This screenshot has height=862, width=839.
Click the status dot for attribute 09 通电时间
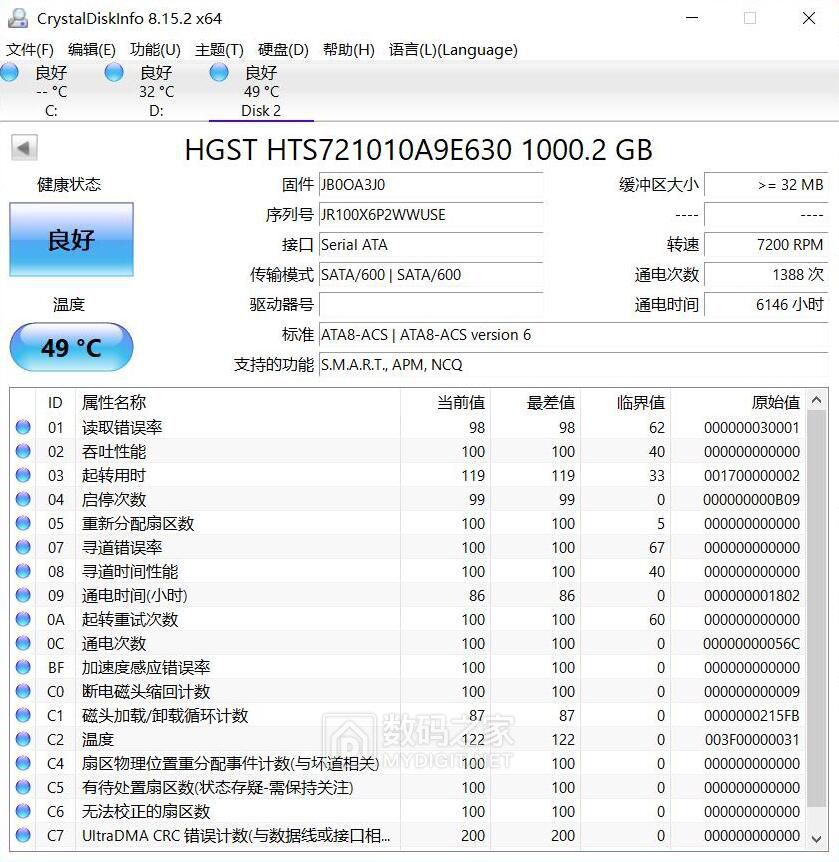[x=23, y=595]
